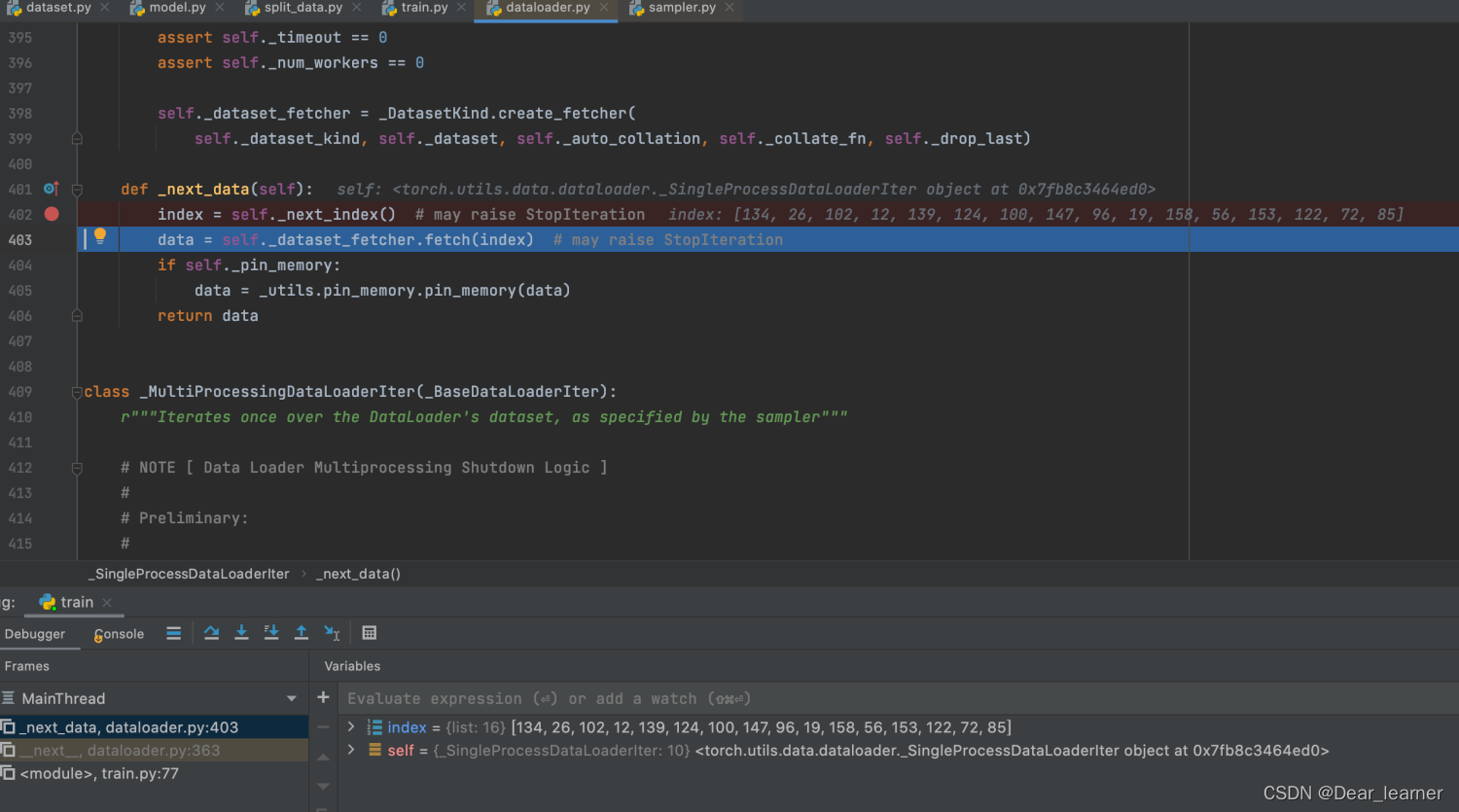Screen dimensions: 1459x812
Task: Click the Step Out debugger icon
Action: click(x=302, y=633)
